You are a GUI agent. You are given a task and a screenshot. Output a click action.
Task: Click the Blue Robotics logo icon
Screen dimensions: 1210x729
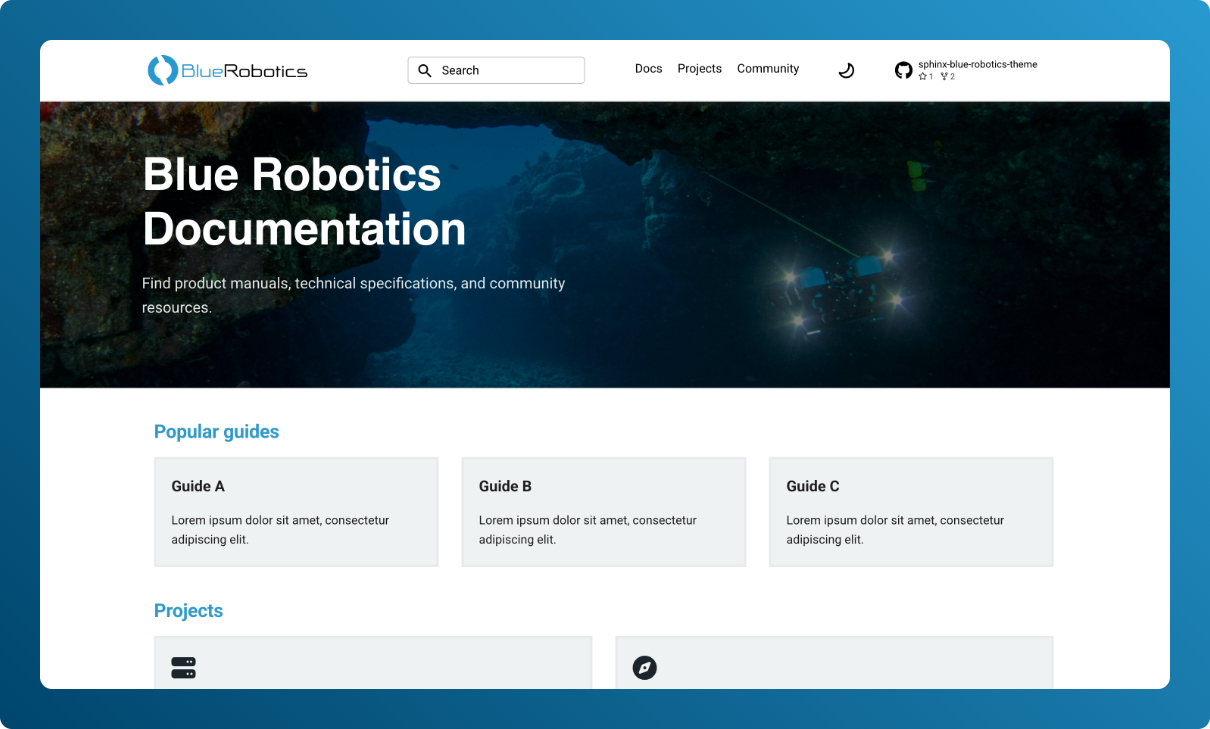click(x=162, y=70)
